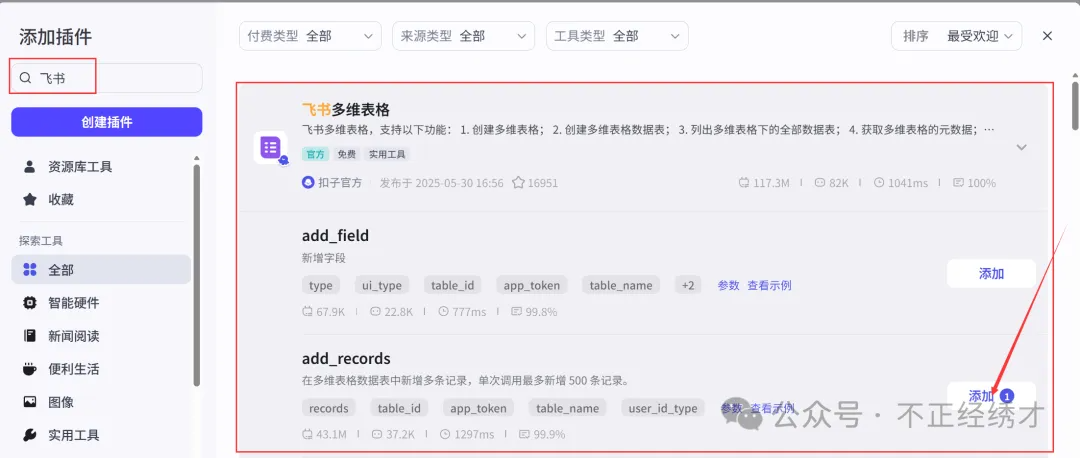Click the 43.1M usage icon
This screenshot has height=458, width=1080.
(307, 435)
